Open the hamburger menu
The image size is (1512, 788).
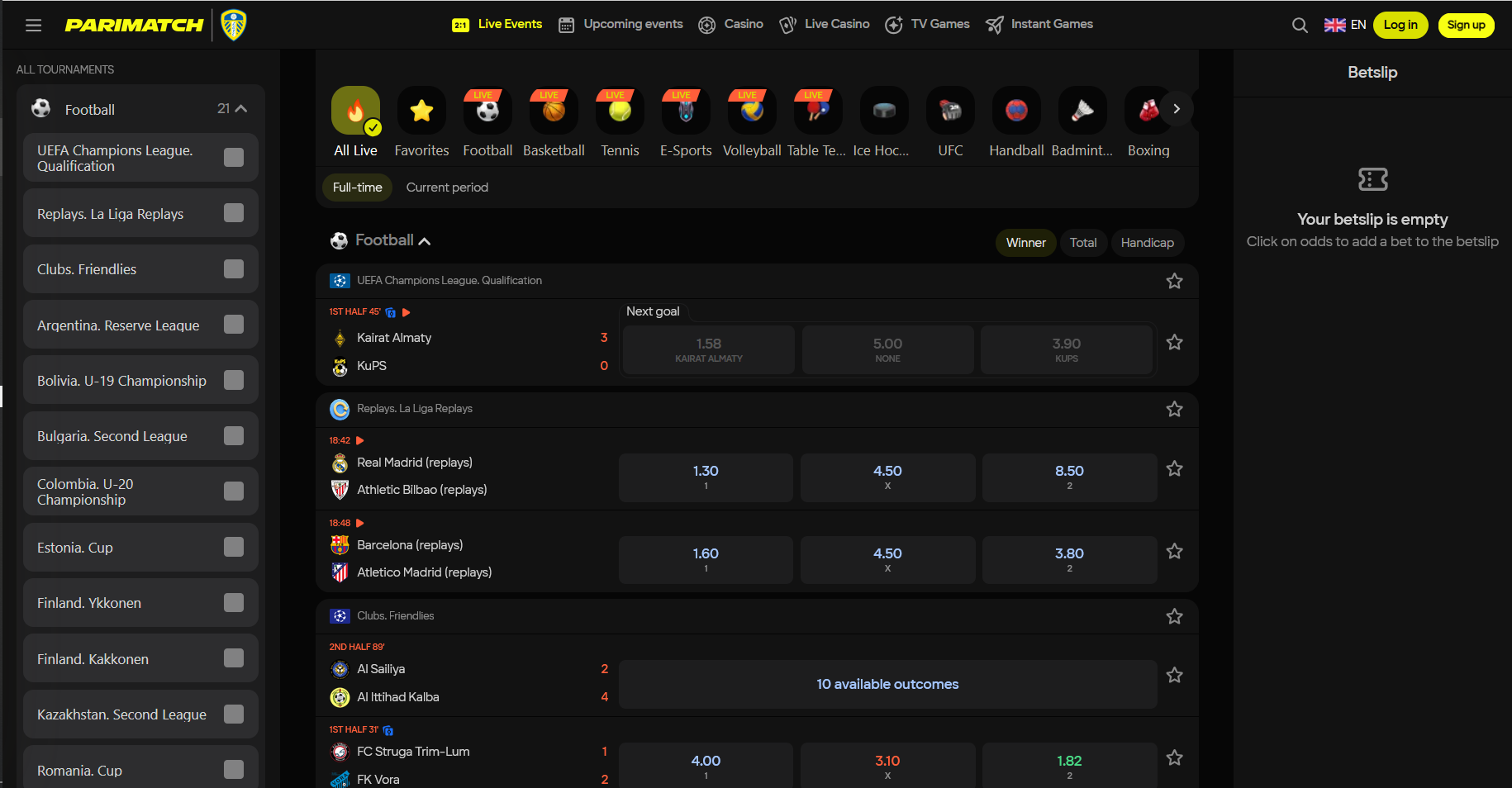click(33, 26)
